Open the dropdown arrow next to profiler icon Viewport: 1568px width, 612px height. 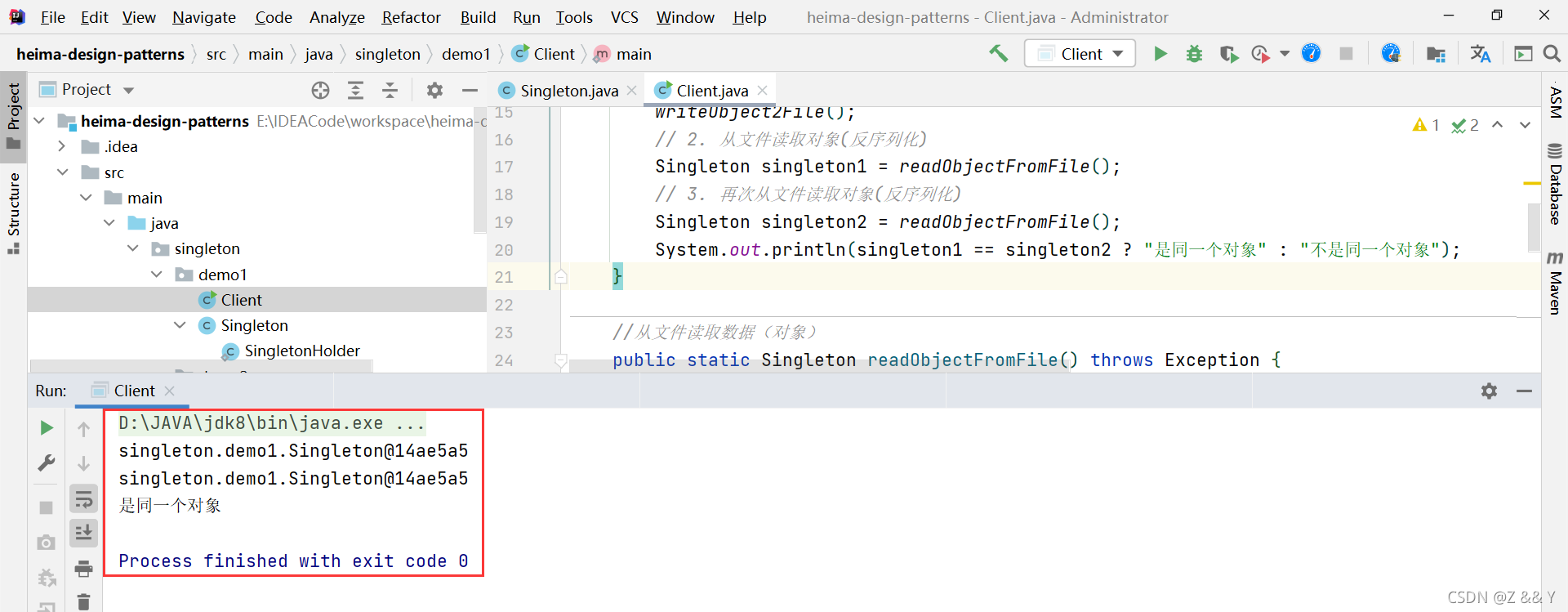point(1285,54)
